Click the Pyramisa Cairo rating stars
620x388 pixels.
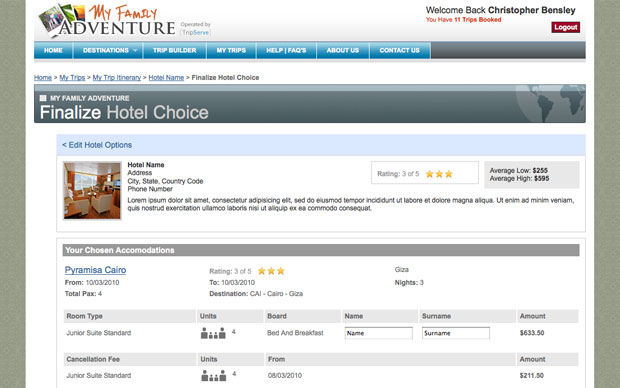[x=271, y=271]
